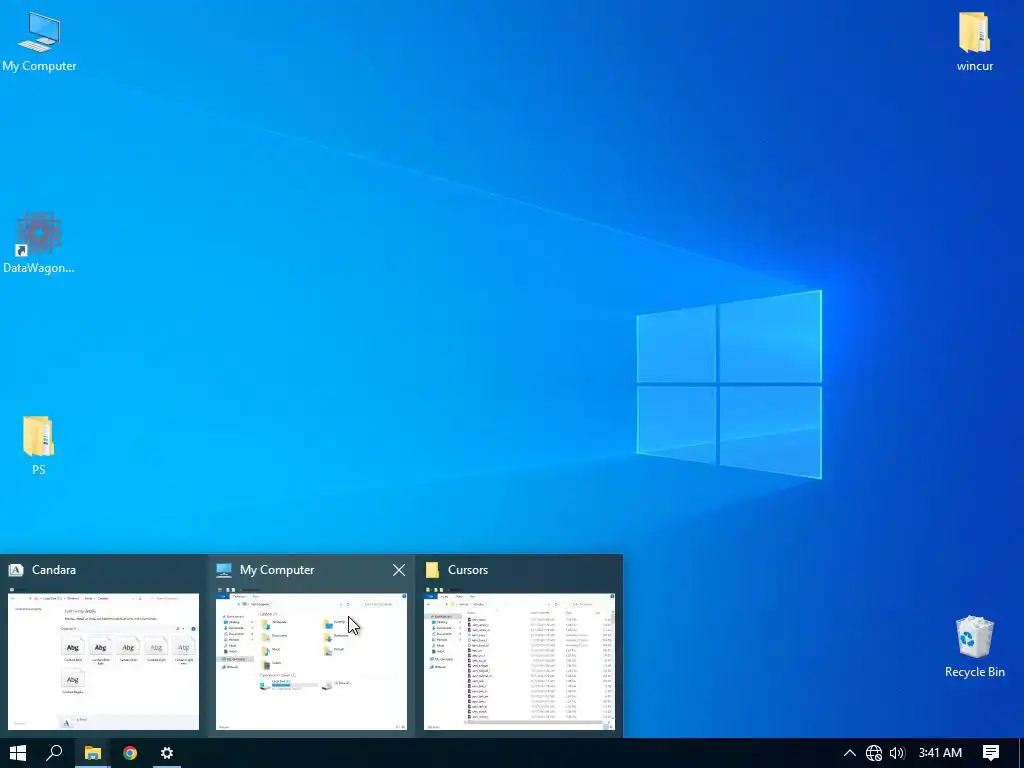This screenshot has height=768, width=1024.
Task: Click the network globe tray icon
Action: tap(874, 753)
